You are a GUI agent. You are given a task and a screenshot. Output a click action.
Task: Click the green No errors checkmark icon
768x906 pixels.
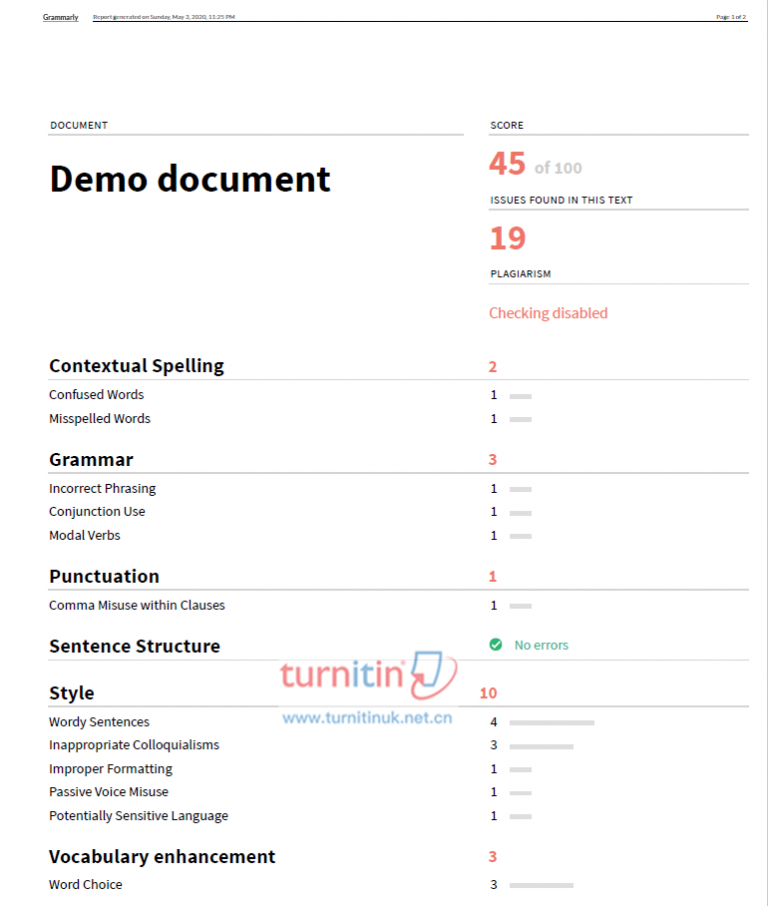[496, 645]
